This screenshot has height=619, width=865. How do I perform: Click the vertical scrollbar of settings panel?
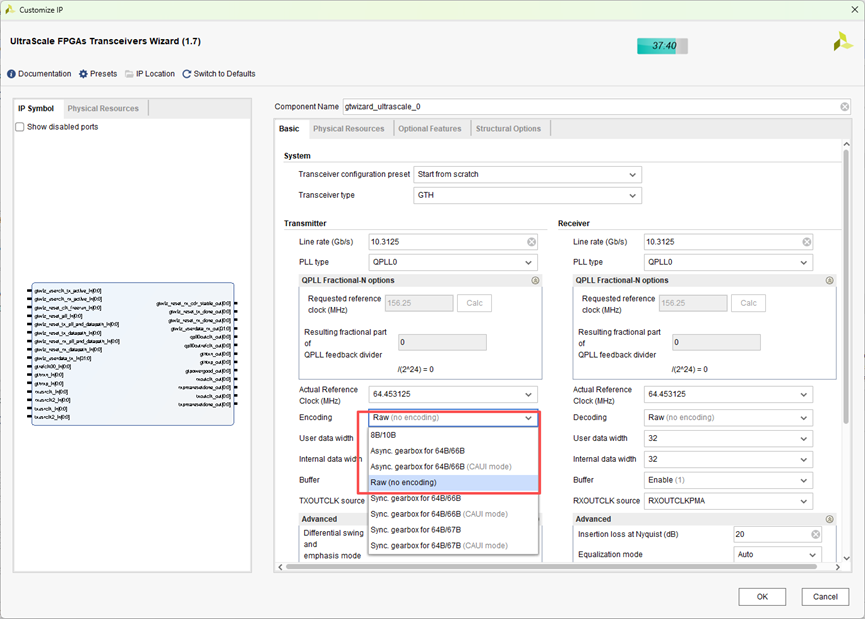coord(847,287)
